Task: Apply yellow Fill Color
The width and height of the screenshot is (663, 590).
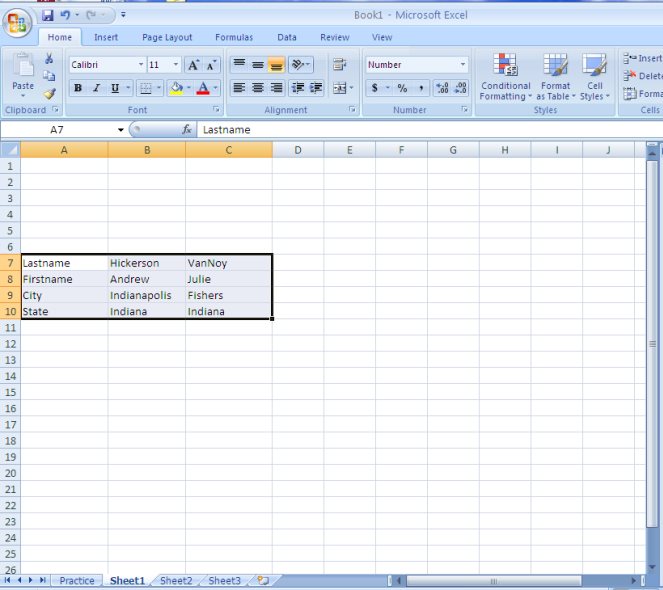Action: (x=176, y=88)
